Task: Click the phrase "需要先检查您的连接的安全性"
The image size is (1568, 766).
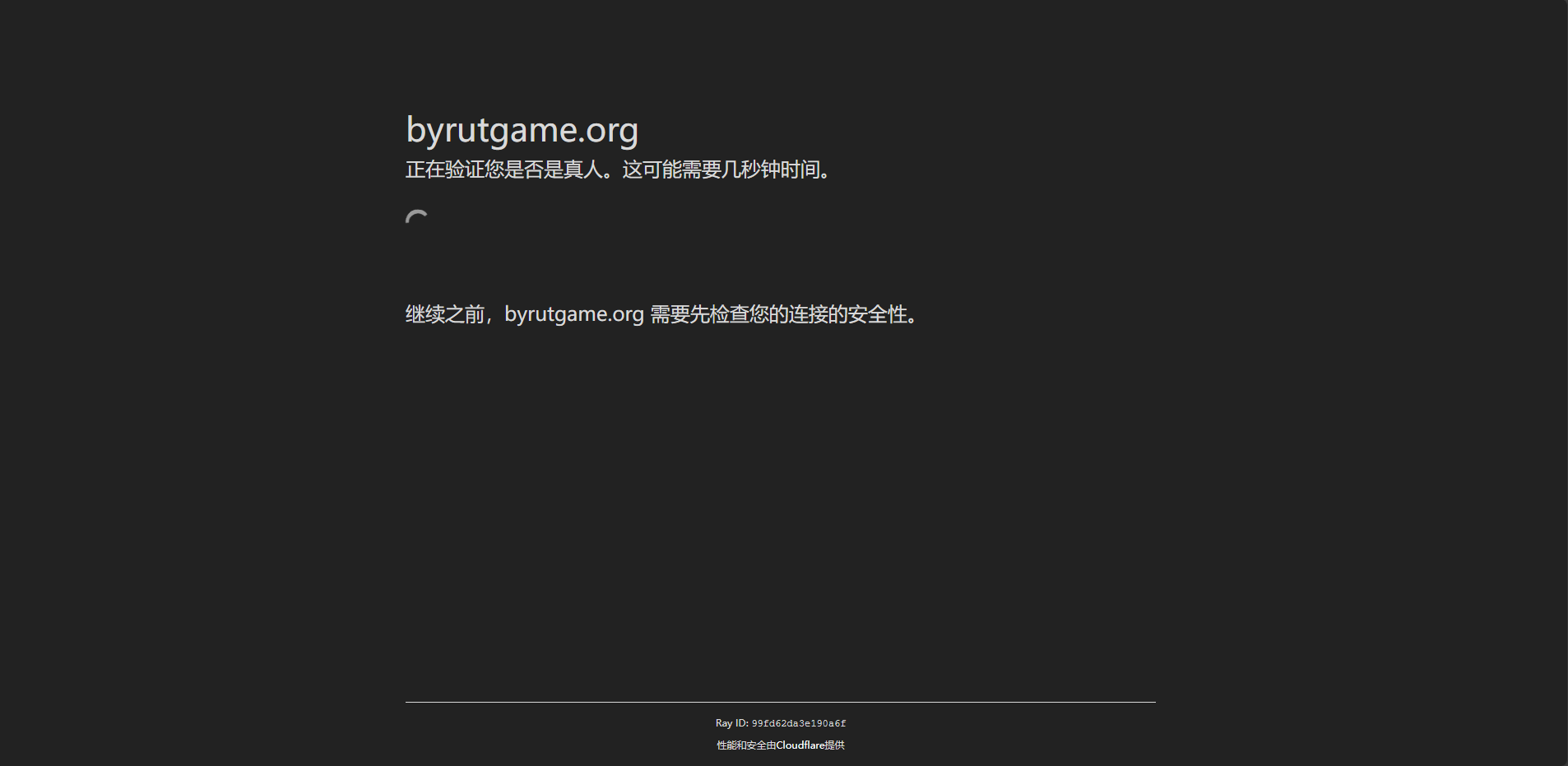Action: [778, 315]
